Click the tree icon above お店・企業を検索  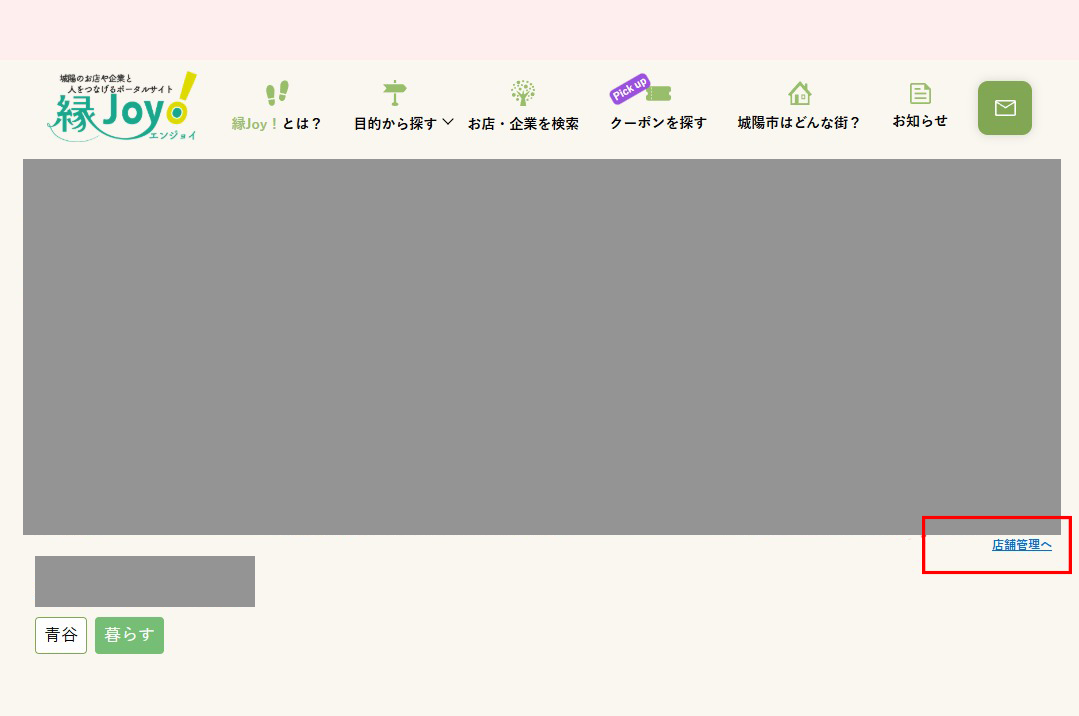(523, 91)
